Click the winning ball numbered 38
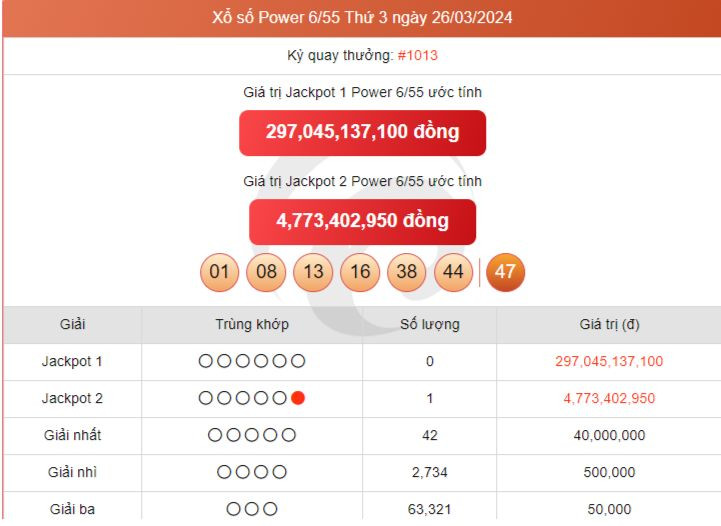Image resolution: width=721 pixels, height=526 pixels. [407, 272]
